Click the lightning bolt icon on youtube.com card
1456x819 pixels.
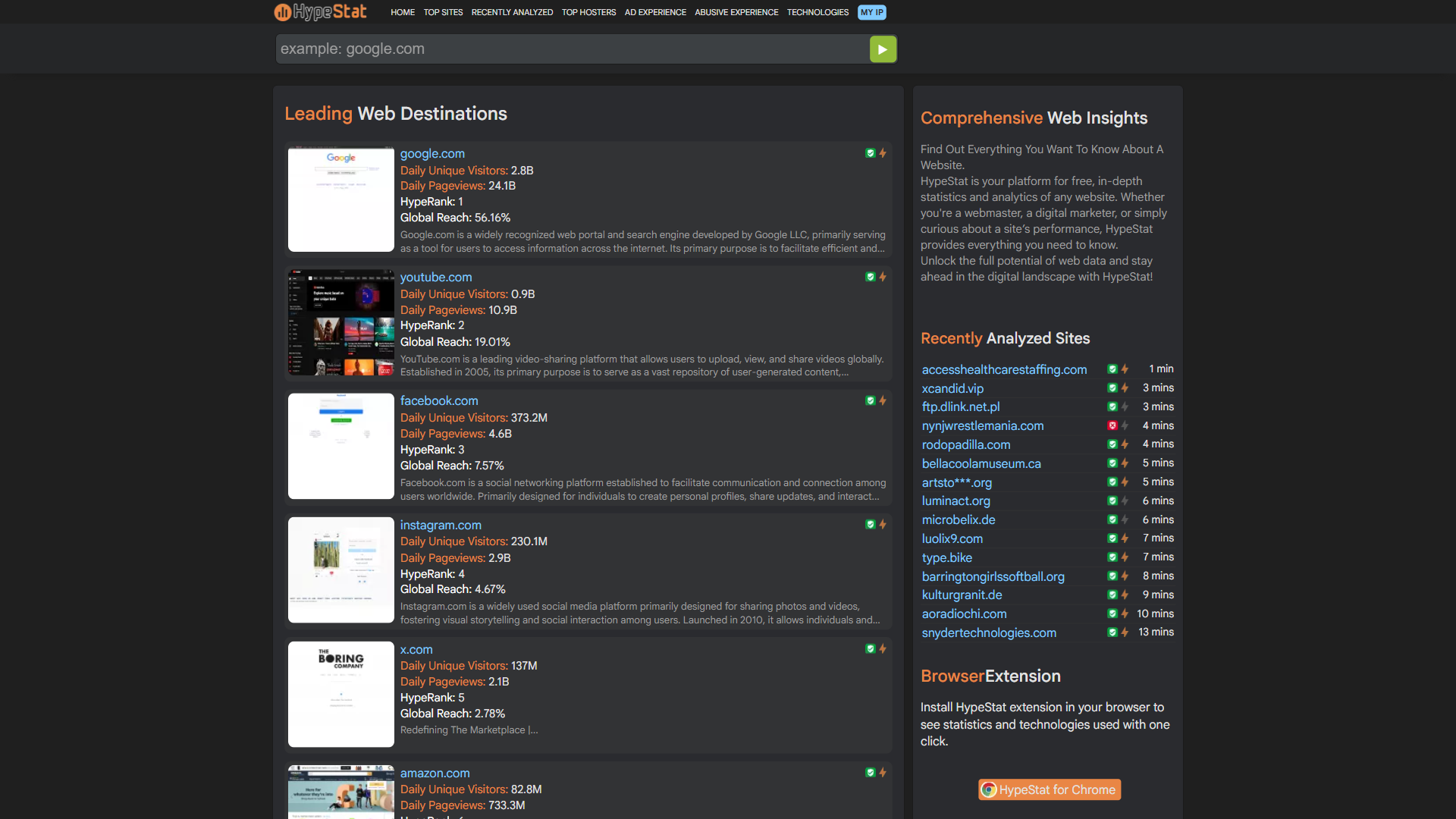pos(883,277)
